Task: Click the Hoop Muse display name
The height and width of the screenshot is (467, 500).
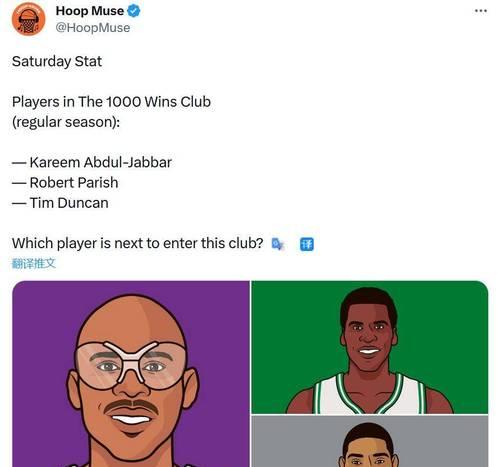Action: click(90, 11)
